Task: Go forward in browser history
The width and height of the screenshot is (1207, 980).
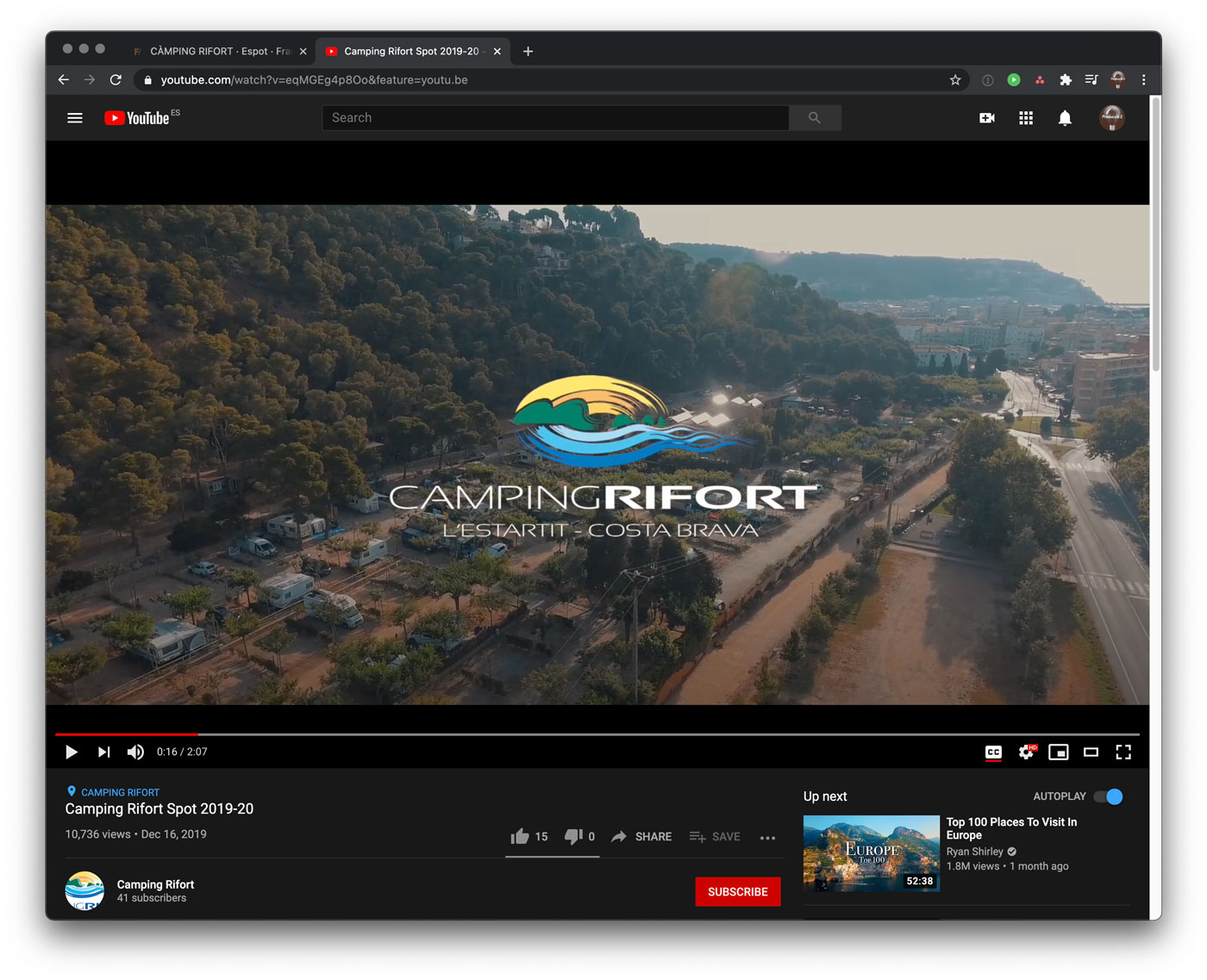Action: [x=90, y=80]
